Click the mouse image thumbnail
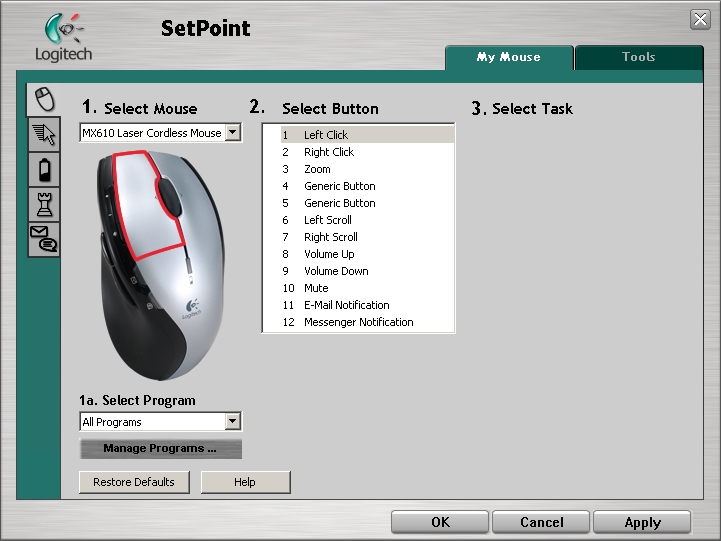721x541 pixels. [x=160, y=265]
